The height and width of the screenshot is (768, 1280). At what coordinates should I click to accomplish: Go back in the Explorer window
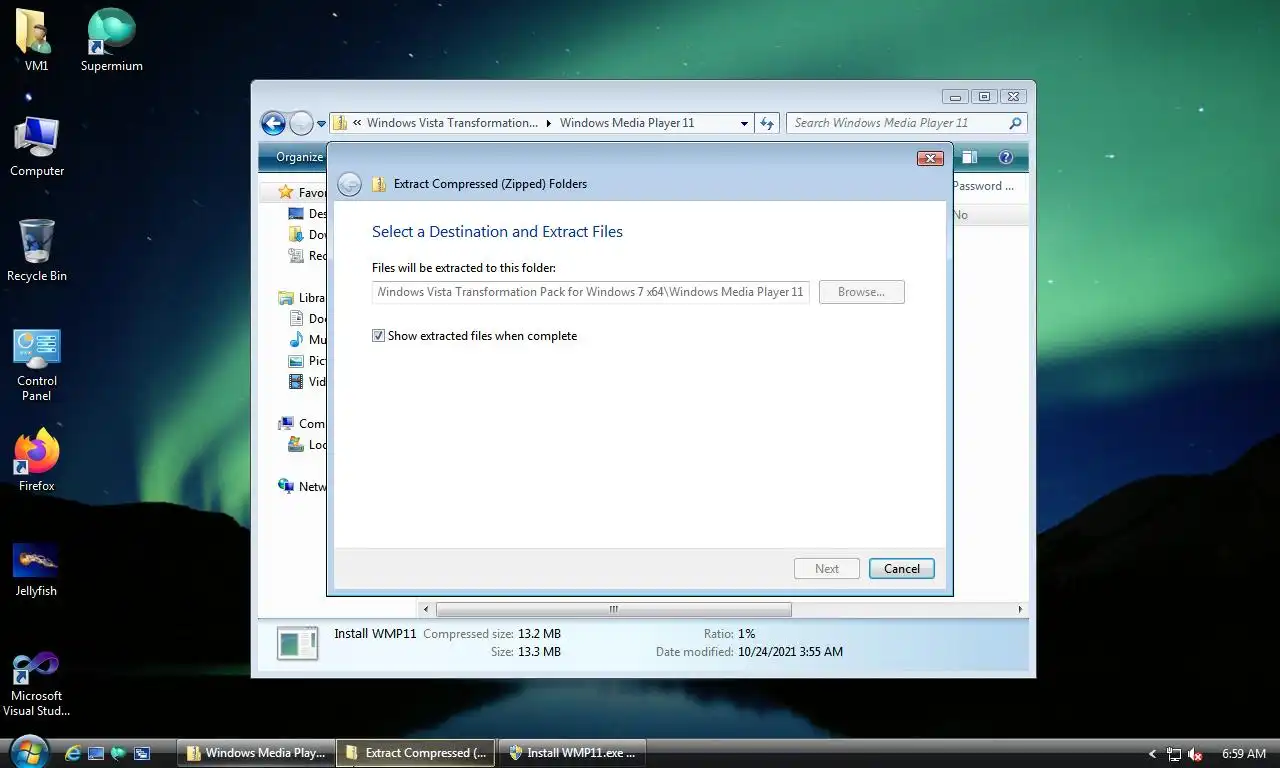[273, 123]
